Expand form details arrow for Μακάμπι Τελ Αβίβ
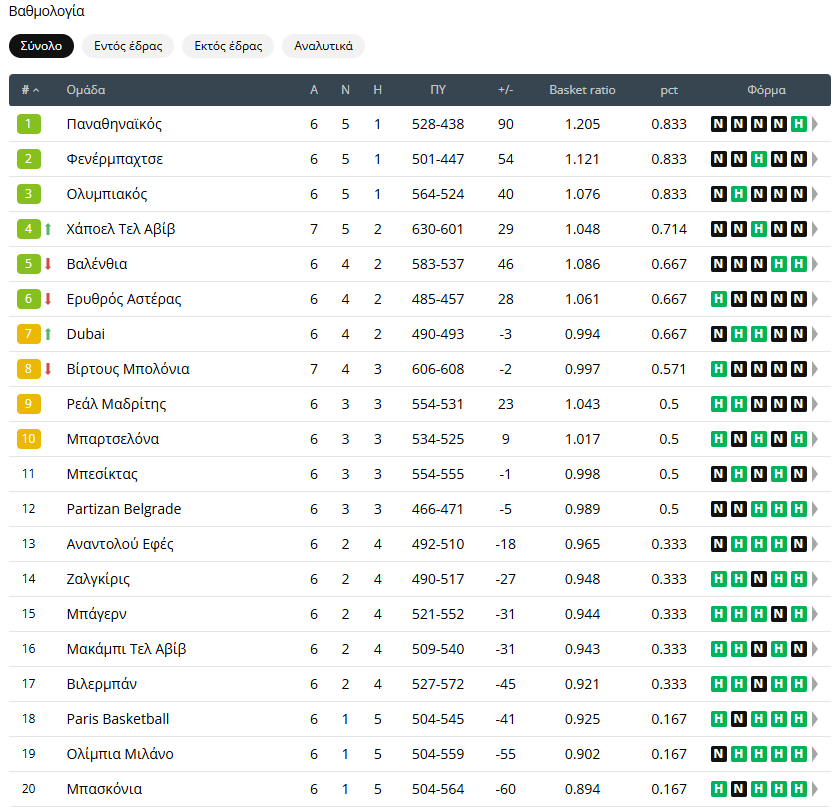Image resolution: width=839 pixels, height=812 pixels. point(815,649)
